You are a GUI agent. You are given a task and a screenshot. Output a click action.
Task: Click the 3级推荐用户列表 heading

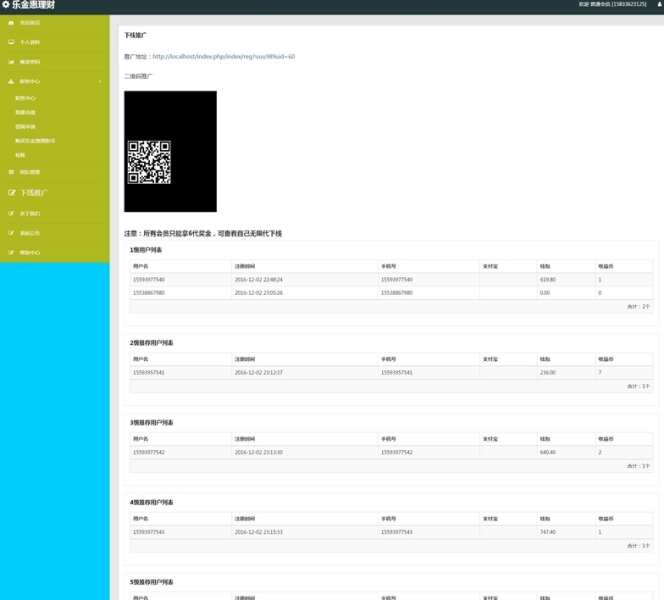coord(152,423)
